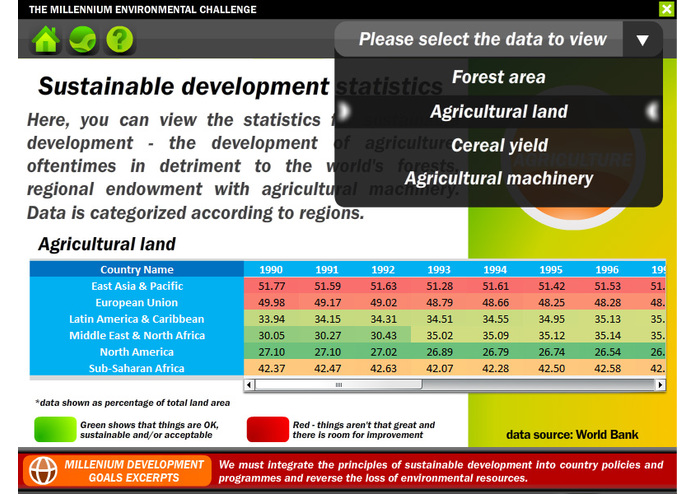Click the 33.94 cell for Latin America
Screen dimensions: 695x494
click(x=272, y=319)
